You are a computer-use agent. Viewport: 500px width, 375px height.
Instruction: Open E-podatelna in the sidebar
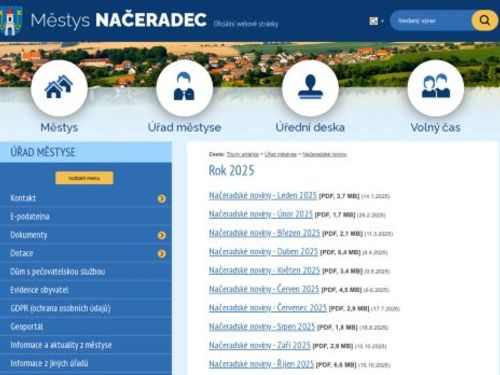[30, 216]
